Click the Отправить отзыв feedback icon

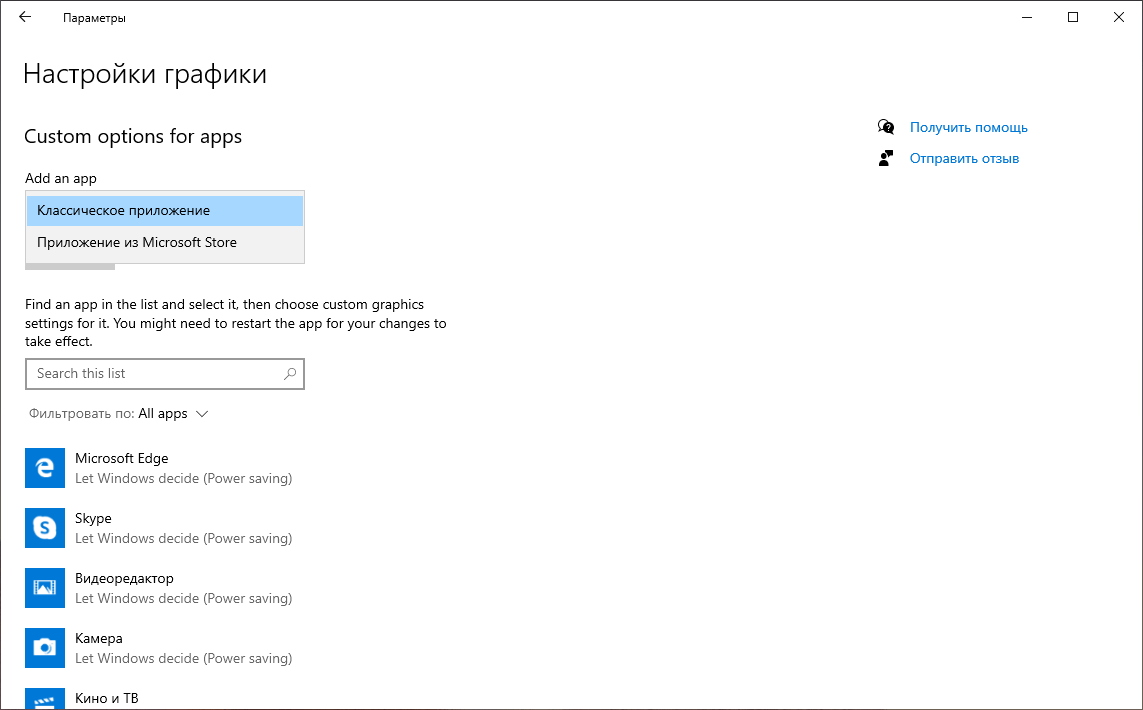pyautogui.click(x=886, y=158)
